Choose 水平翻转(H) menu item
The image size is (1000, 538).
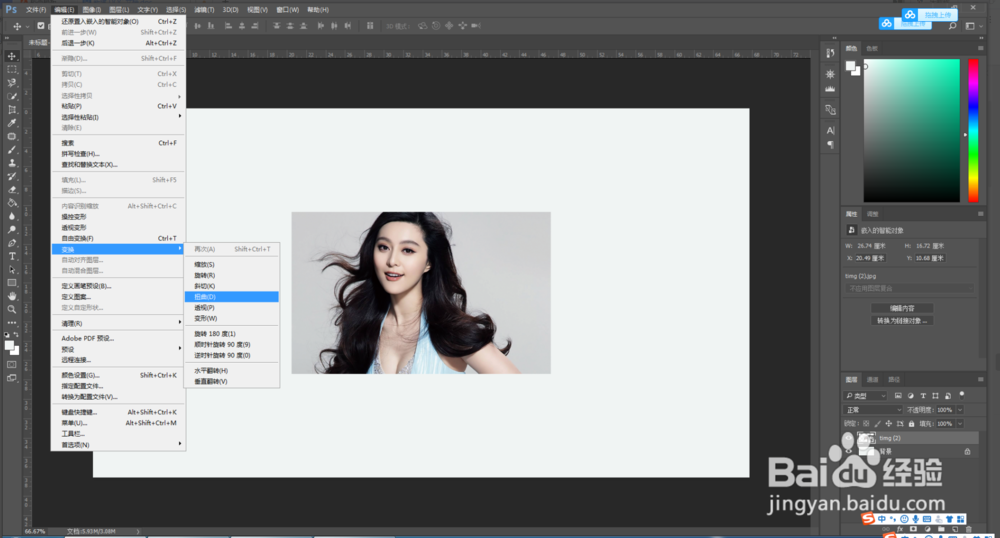(232, 370)
